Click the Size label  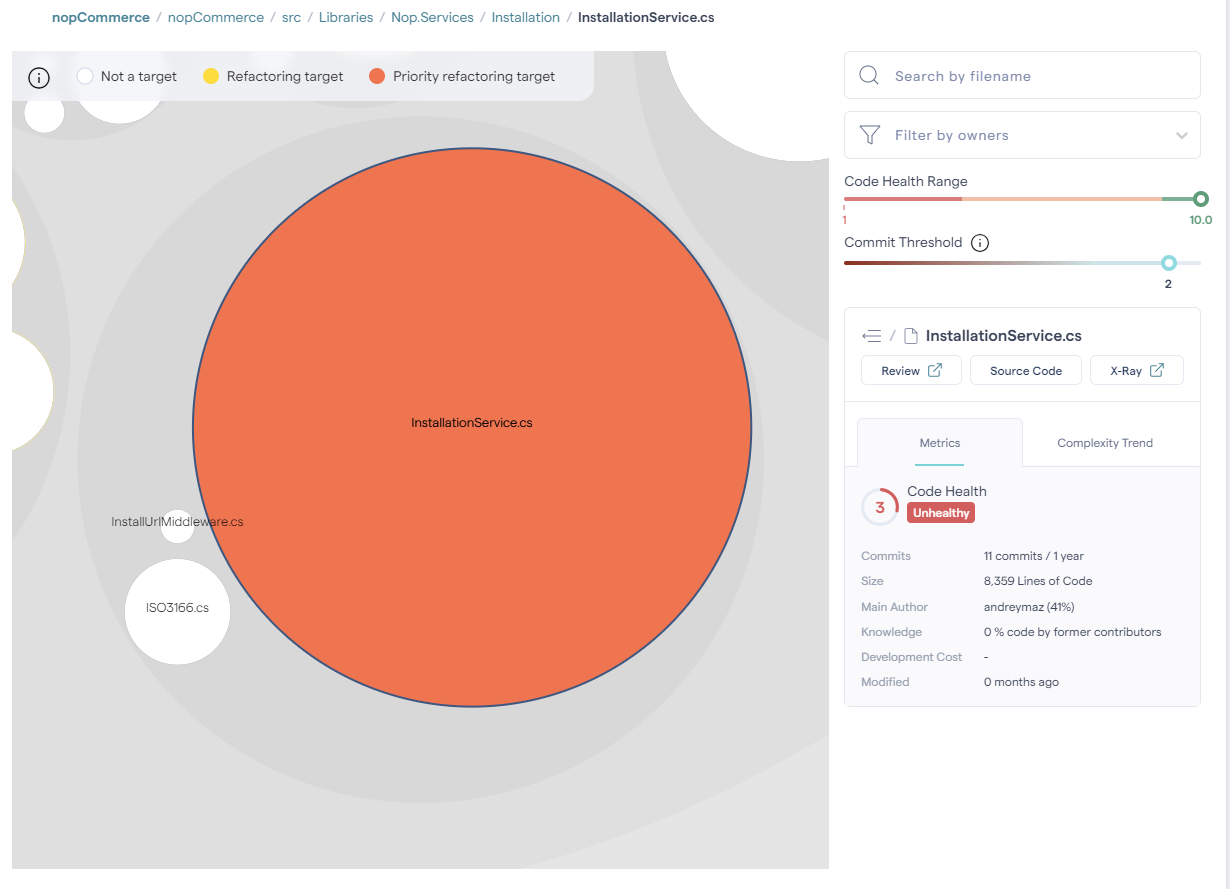tap(872, 581)
